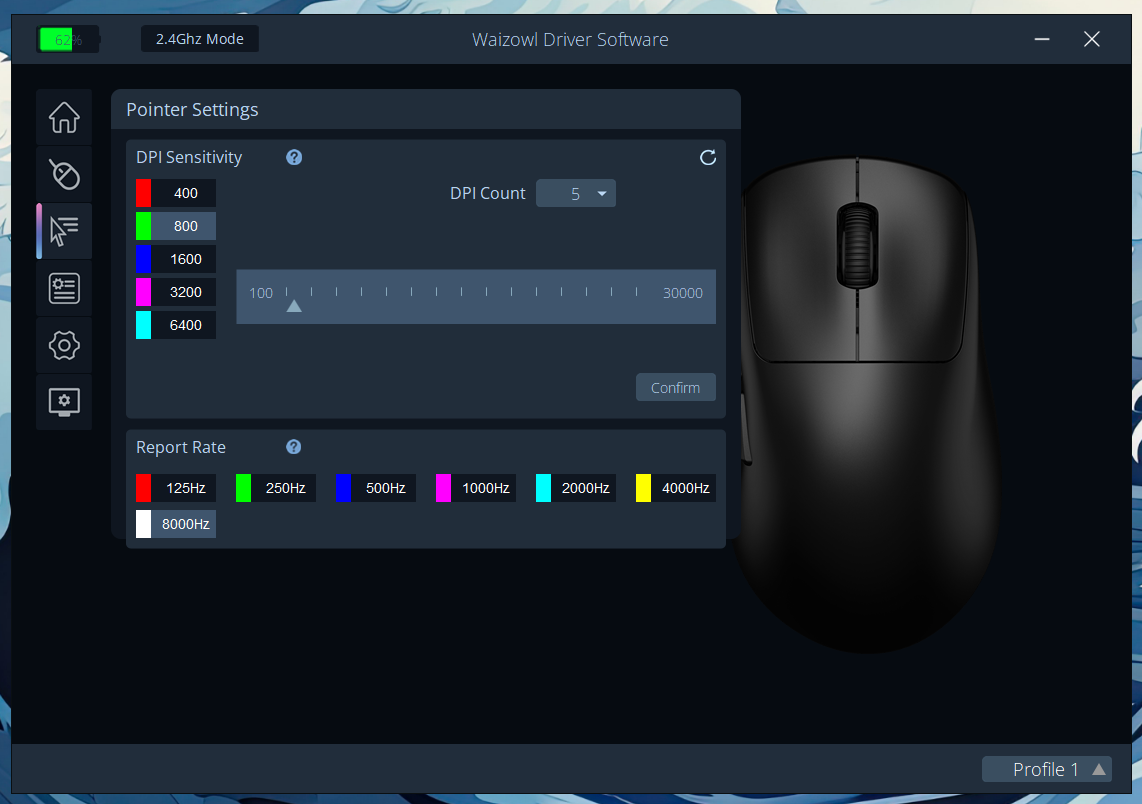Open the macro list sidebar icon
The height and width of the screenshot is (804, 1142).
tap(64, 288)
